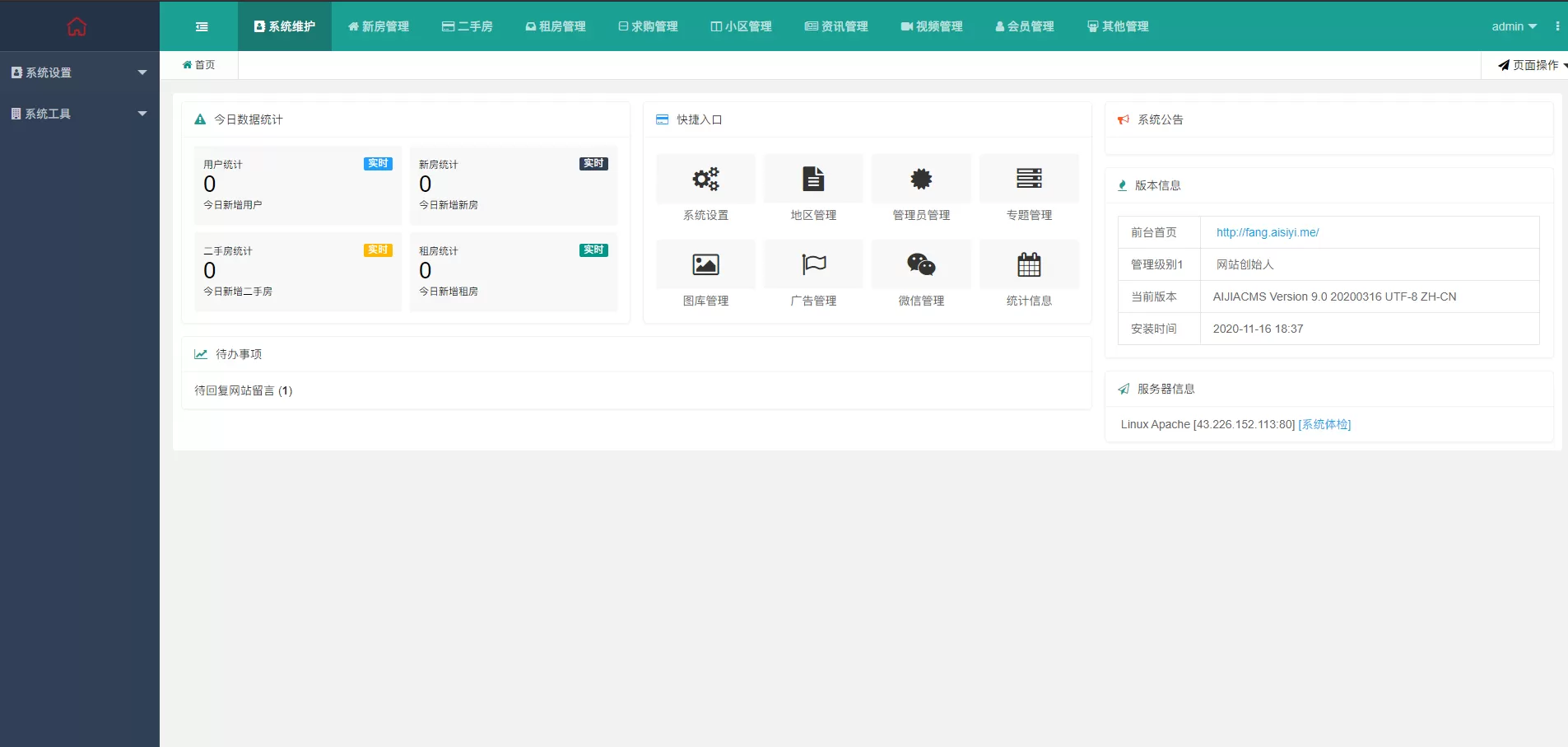Open the admin user dropdown
1568x747 pixels.
click(1514, 26)
